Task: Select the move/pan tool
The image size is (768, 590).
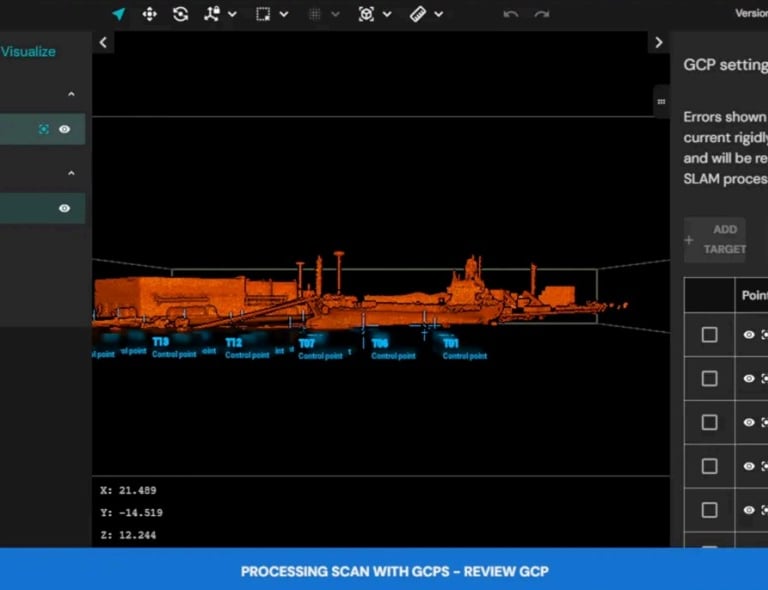Action: (x=149, y=14)
